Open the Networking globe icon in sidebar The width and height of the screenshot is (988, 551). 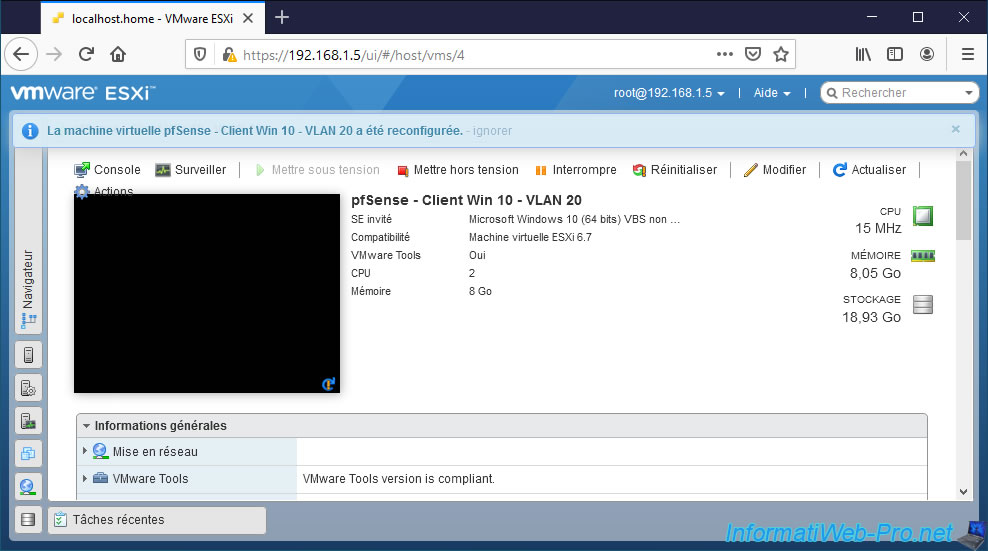(x=28, y=486)
